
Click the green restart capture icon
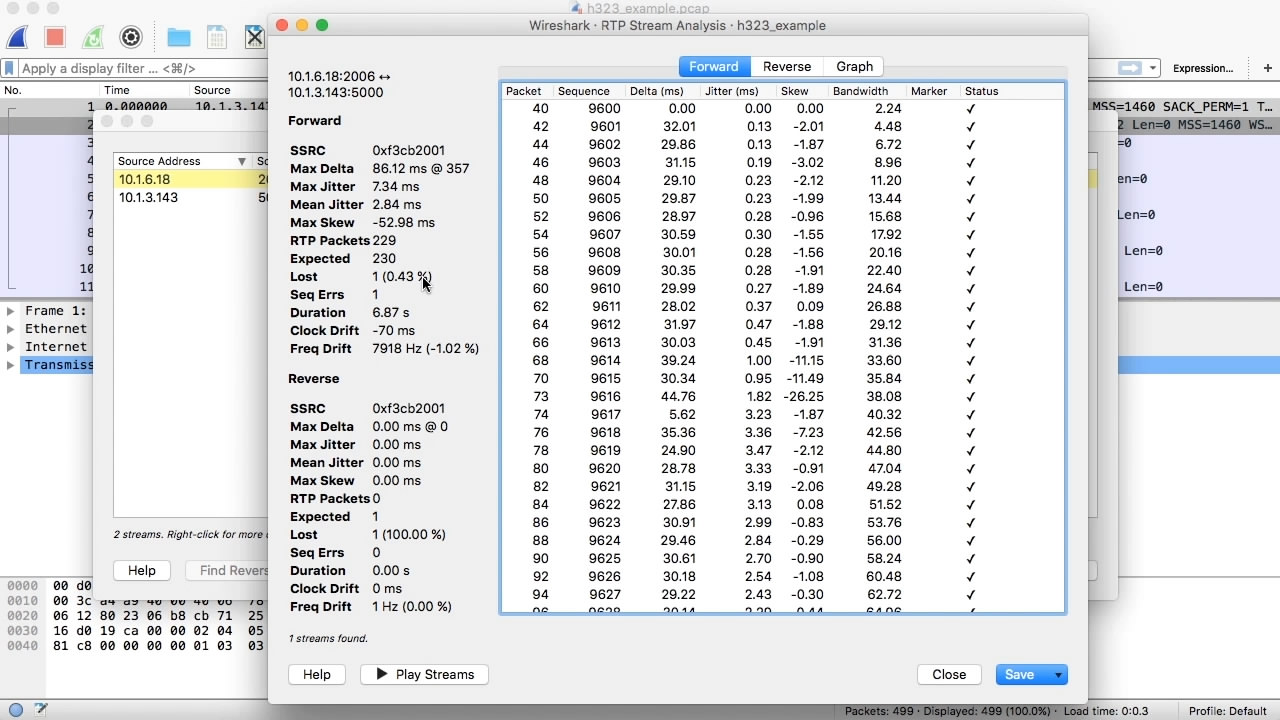click(x=93, y=38)
